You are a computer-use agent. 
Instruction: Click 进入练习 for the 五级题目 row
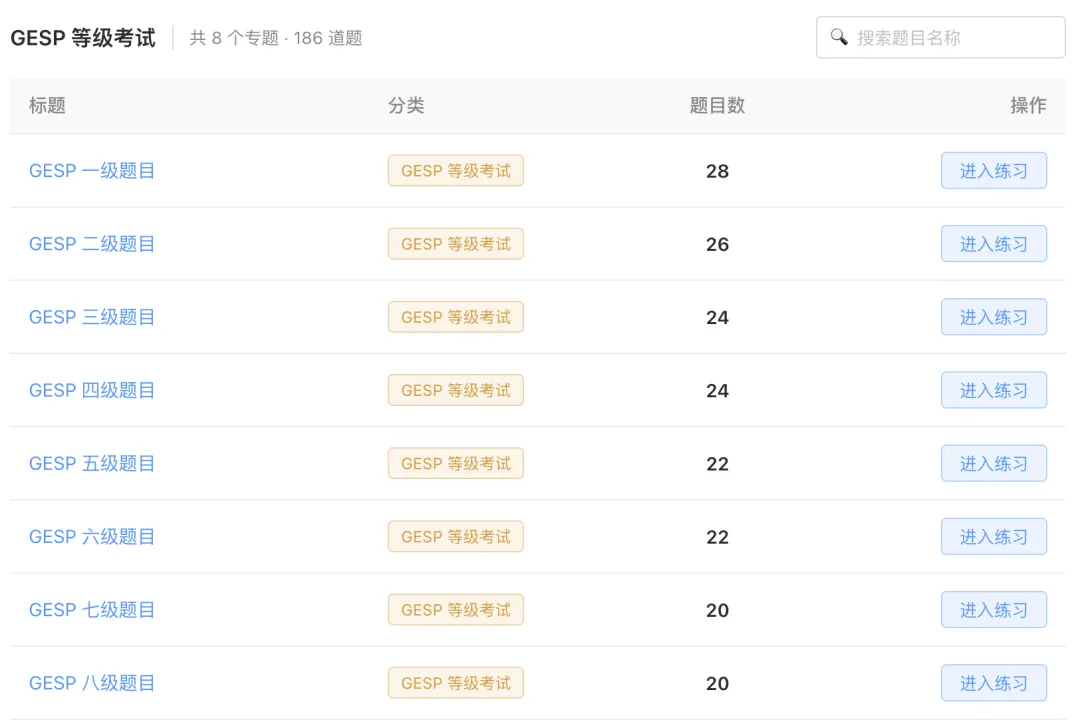click(994, 464)
